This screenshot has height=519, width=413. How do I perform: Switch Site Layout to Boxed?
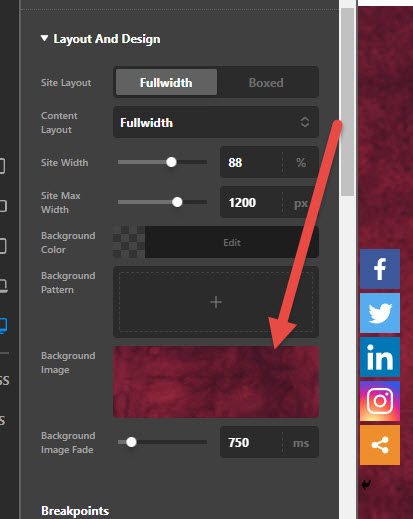[266, 82]
